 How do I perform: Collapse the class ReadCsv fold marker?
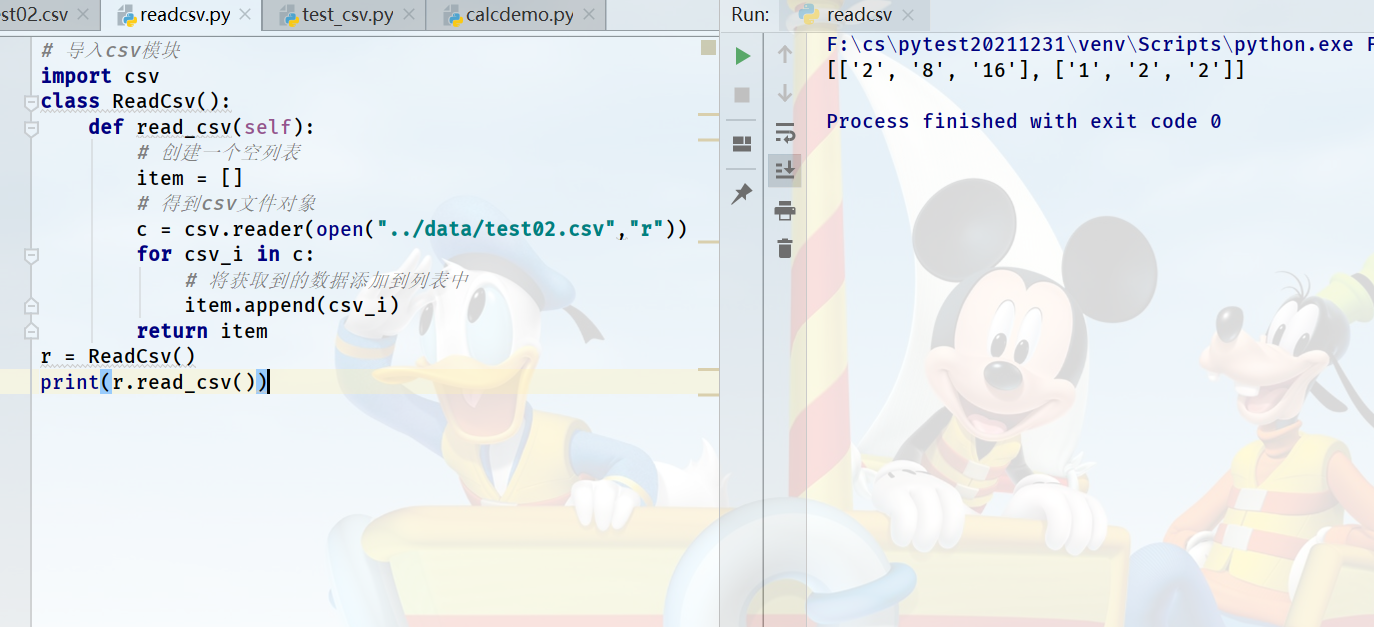click(31, 102)
